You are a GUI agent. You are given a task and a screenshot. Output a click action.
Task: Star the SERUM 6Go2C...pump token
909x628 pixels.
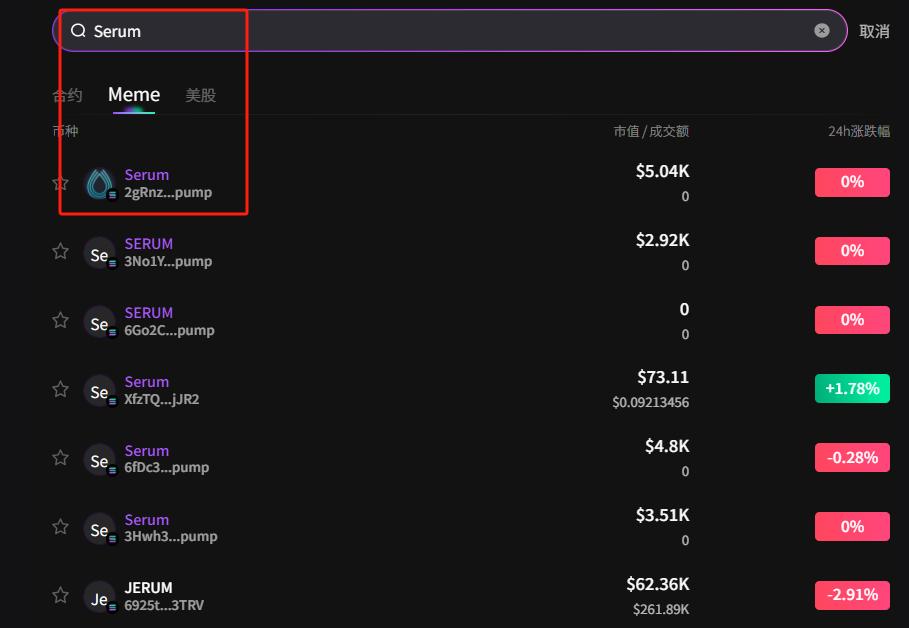[x=60, y=320]
